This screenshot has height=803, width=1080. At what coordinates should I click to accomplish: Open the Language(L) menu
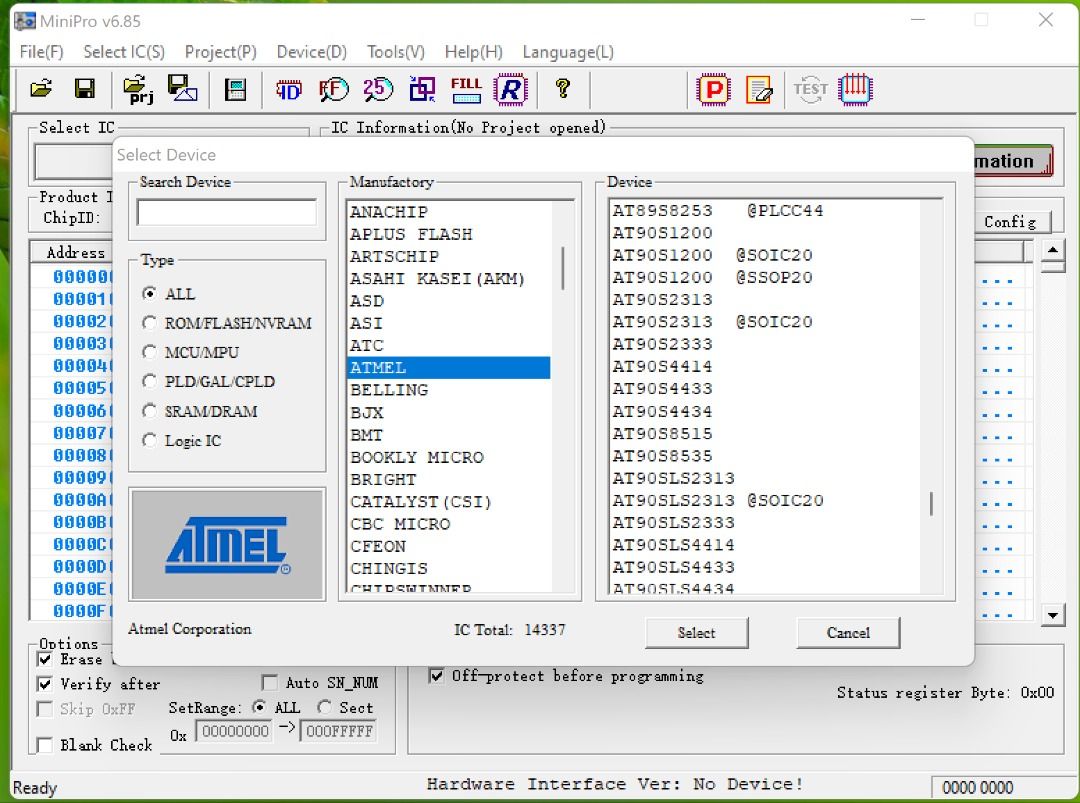[x=568, y=52]
